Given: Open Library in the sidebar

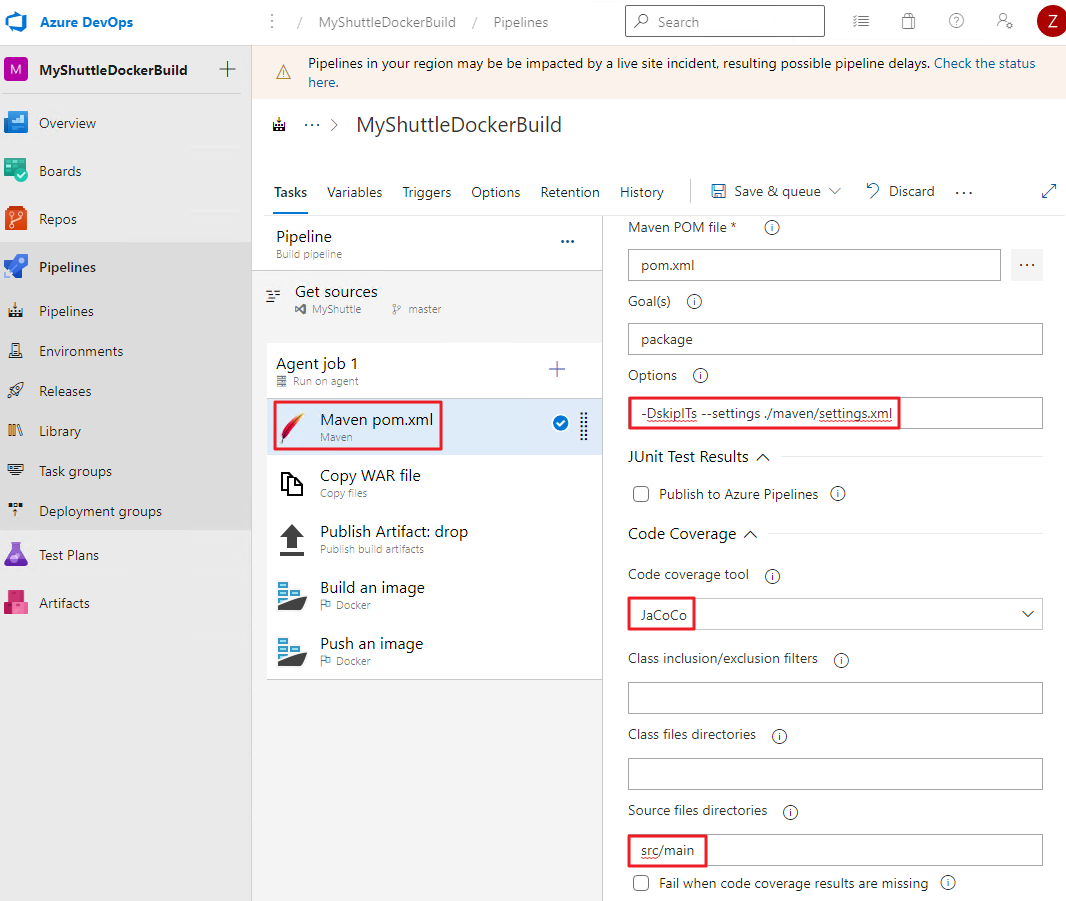Looking at the screenshot, I should coord(60,431).
